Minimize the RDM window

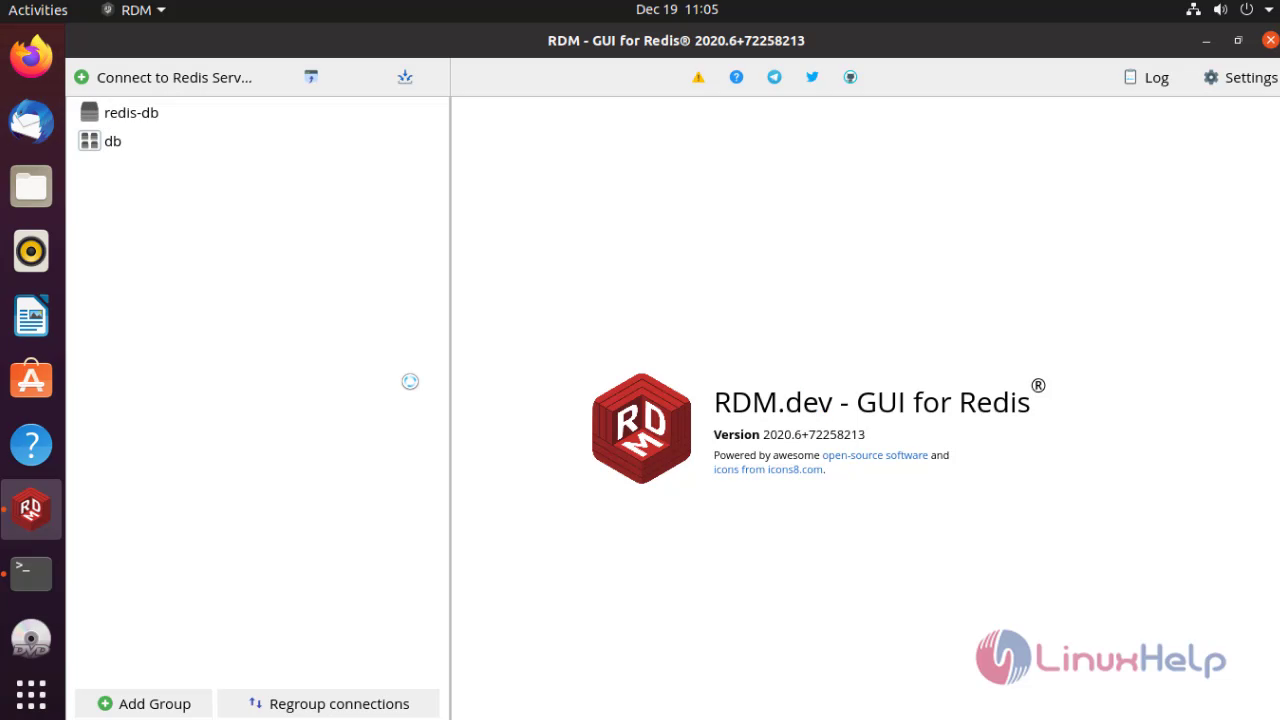click(x=1207, y=41)
